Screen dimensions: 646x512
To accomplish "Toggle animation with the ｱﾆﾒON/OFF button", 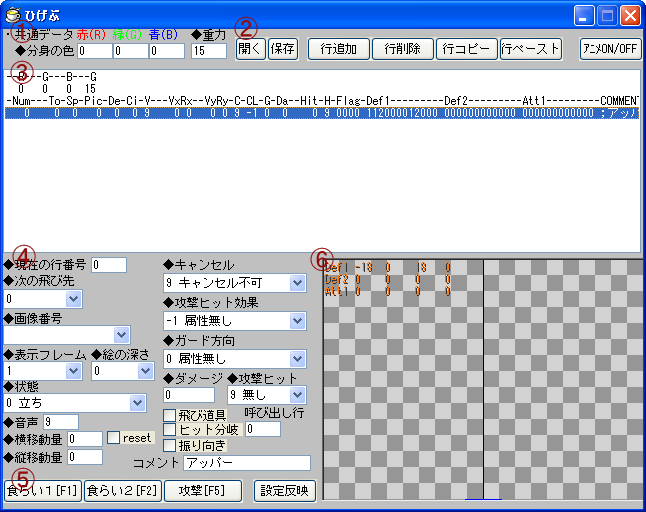I will (610, 49).
